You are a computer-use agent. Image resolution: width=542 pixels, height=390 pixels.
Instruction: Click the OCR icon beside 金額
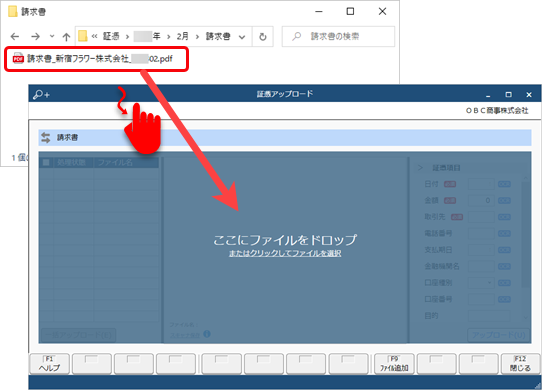click(x=504, y=200)
